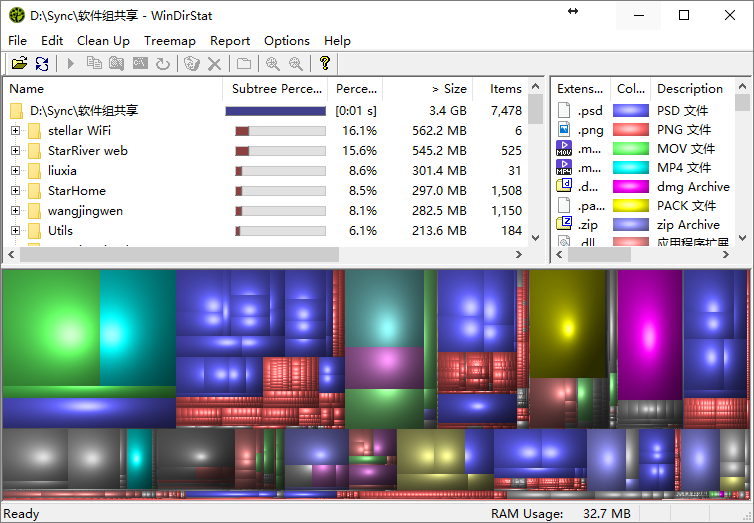
Task: Expand the Utils folder tree node
Action: pyautogui.click(x=15, y=231)
